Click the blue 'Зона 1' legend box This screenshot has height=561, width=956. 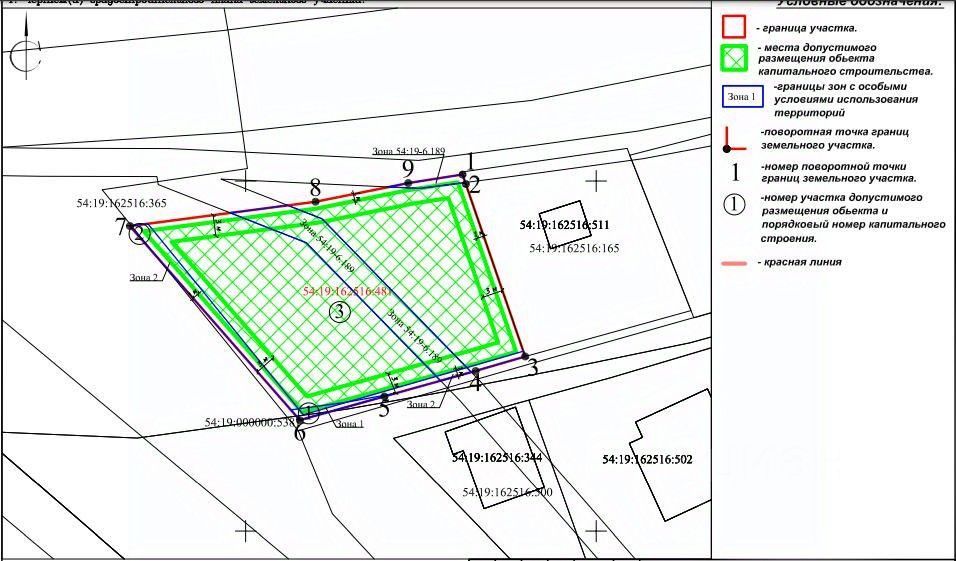(x=743, y=97)
